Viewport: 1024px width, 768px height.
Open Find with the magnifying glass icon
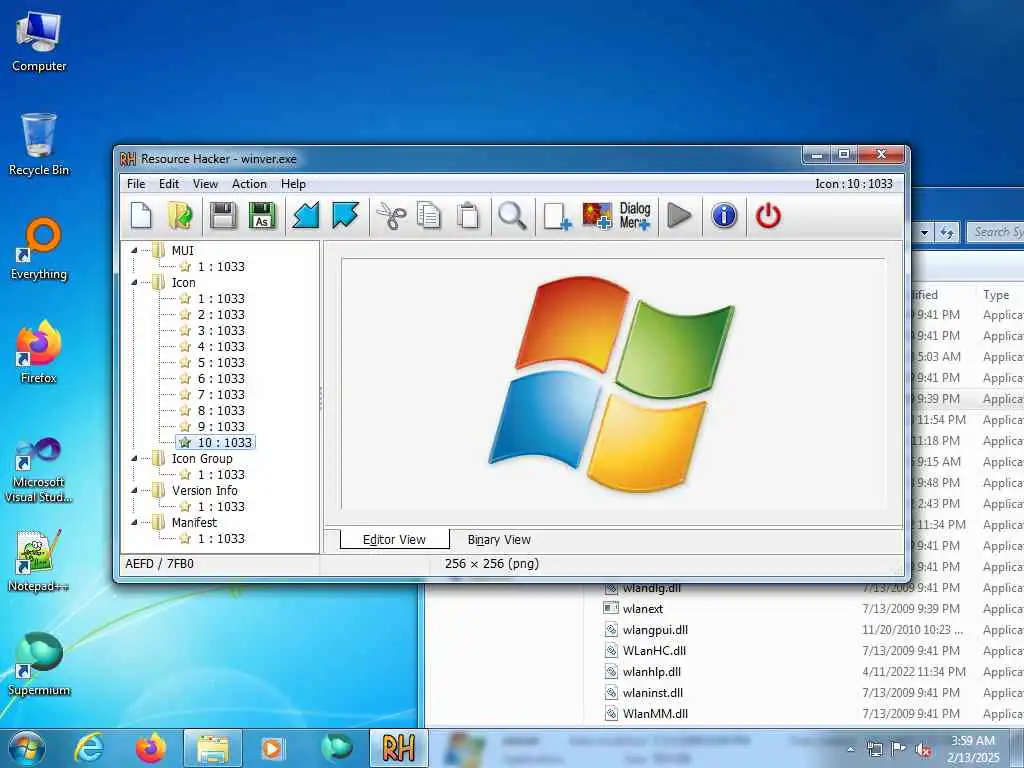512,216
